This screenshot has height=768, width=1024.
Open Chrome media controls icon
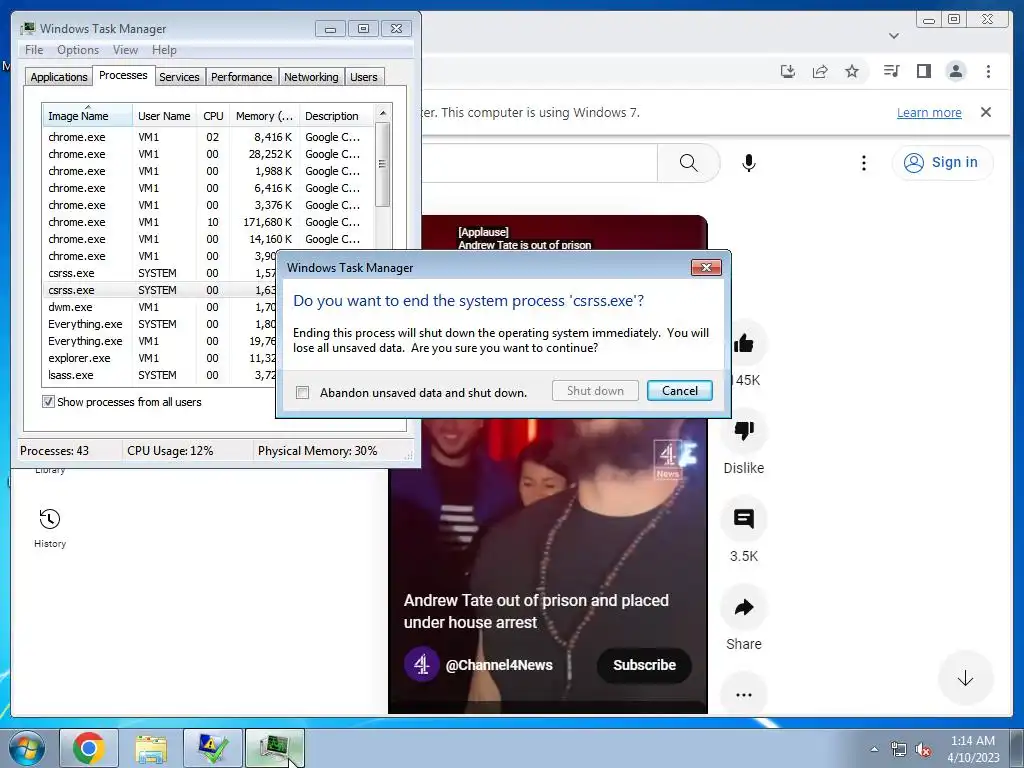[891, 71]
